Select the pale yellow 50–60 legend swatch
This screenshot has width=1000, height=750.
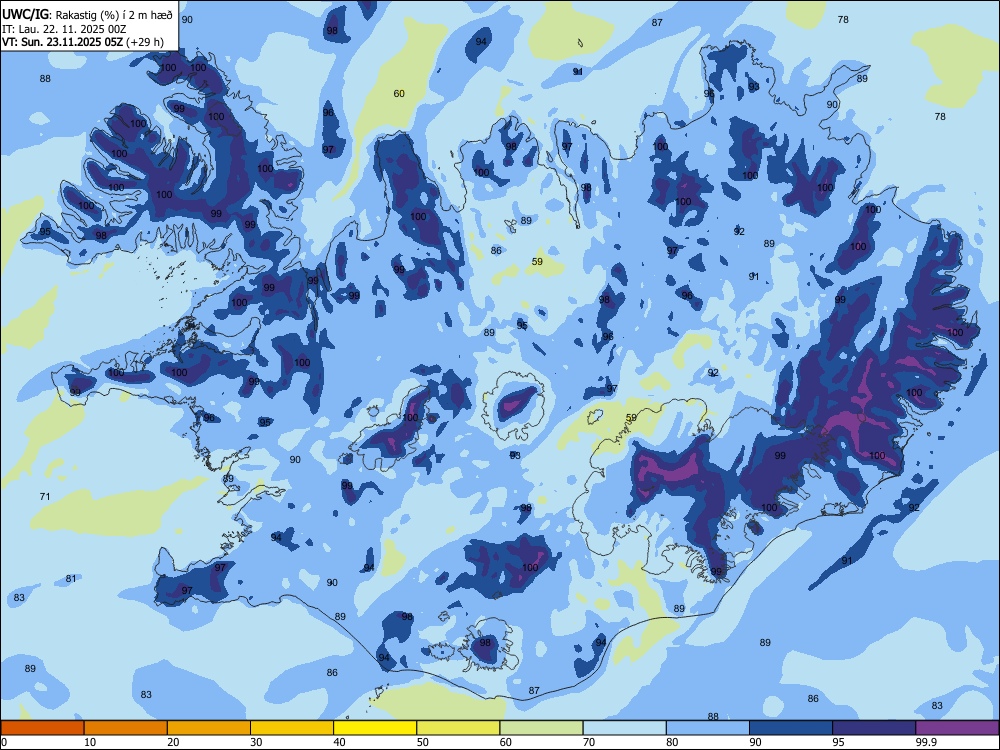(458, 728)
